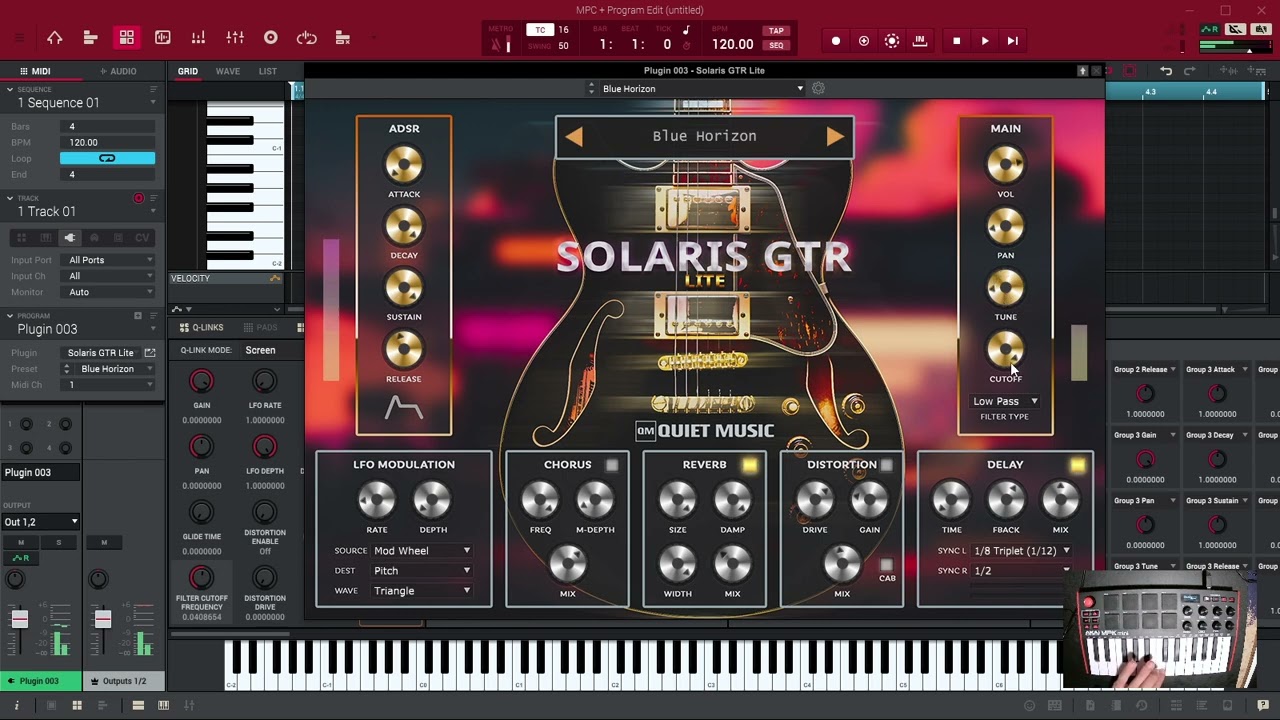Open the LFO Source Mod Wheel dropdown
Screen dimensions: 1280x720
(422, 551)
